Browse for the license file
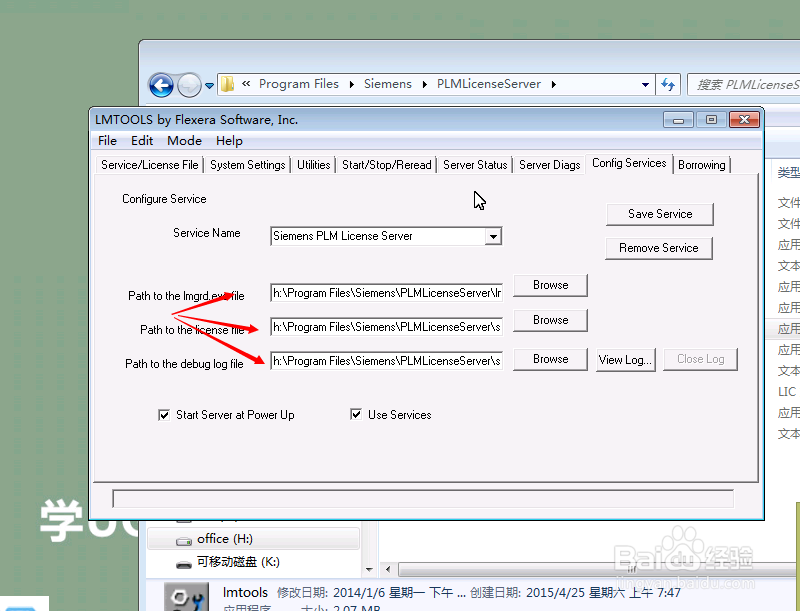This screenshot has height=611, width=800. (x=550, y=320)
